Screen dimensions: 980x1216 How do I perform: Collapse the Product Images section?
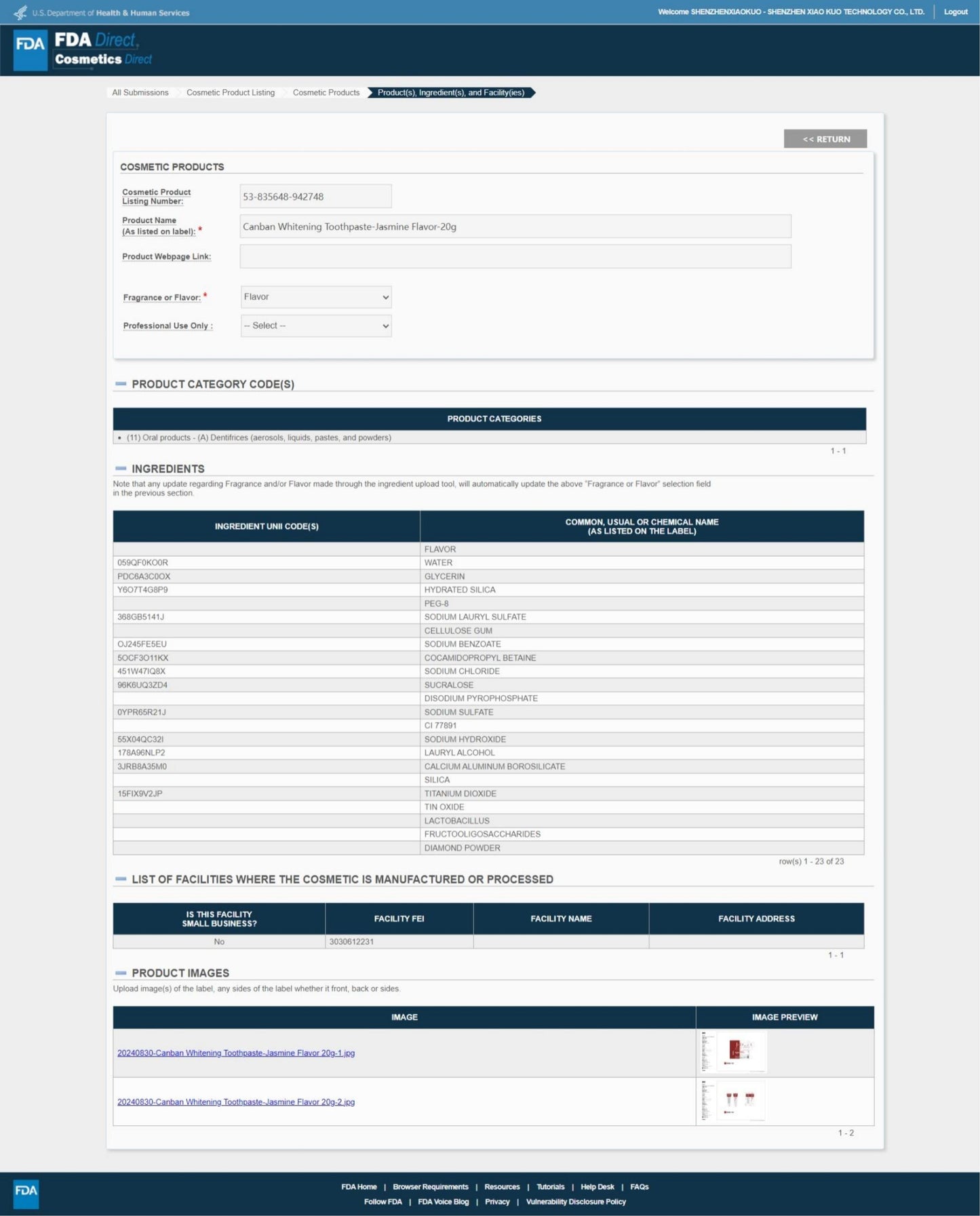coord(121,973)
